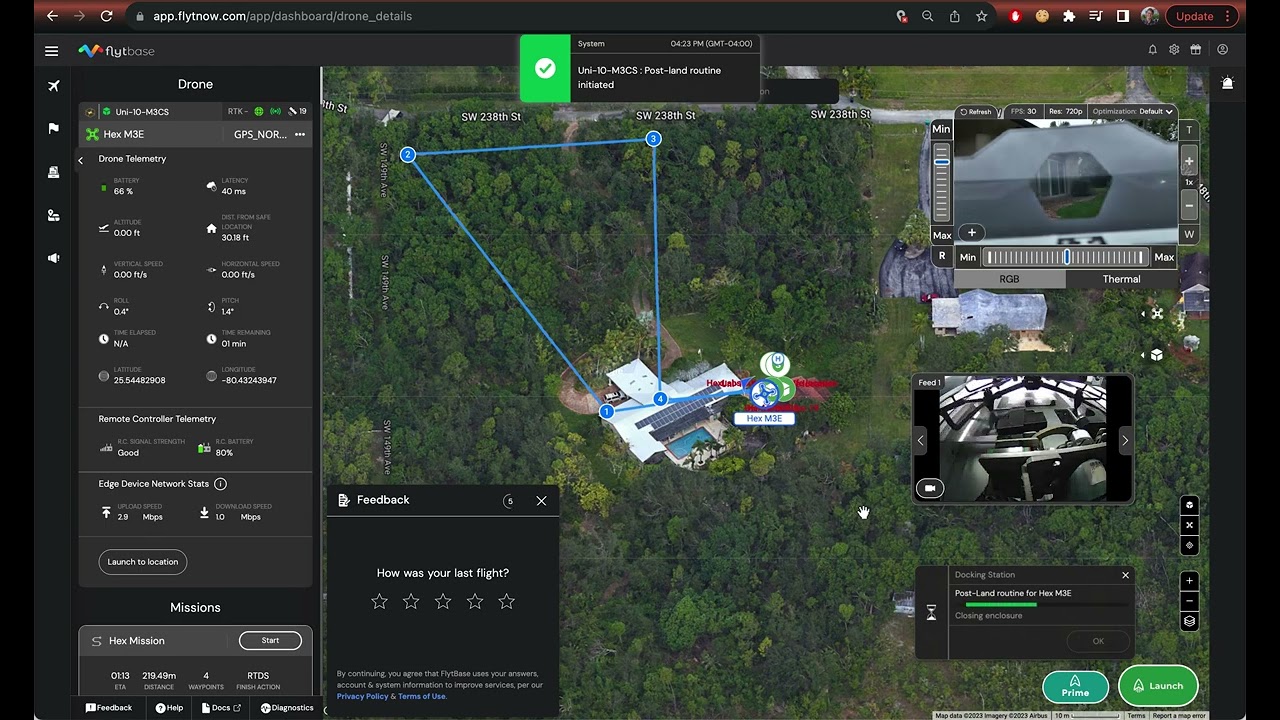The image size is (1280, 720).
Task: Open the drone airplane sidebar icon
Action: coord(54,86)
